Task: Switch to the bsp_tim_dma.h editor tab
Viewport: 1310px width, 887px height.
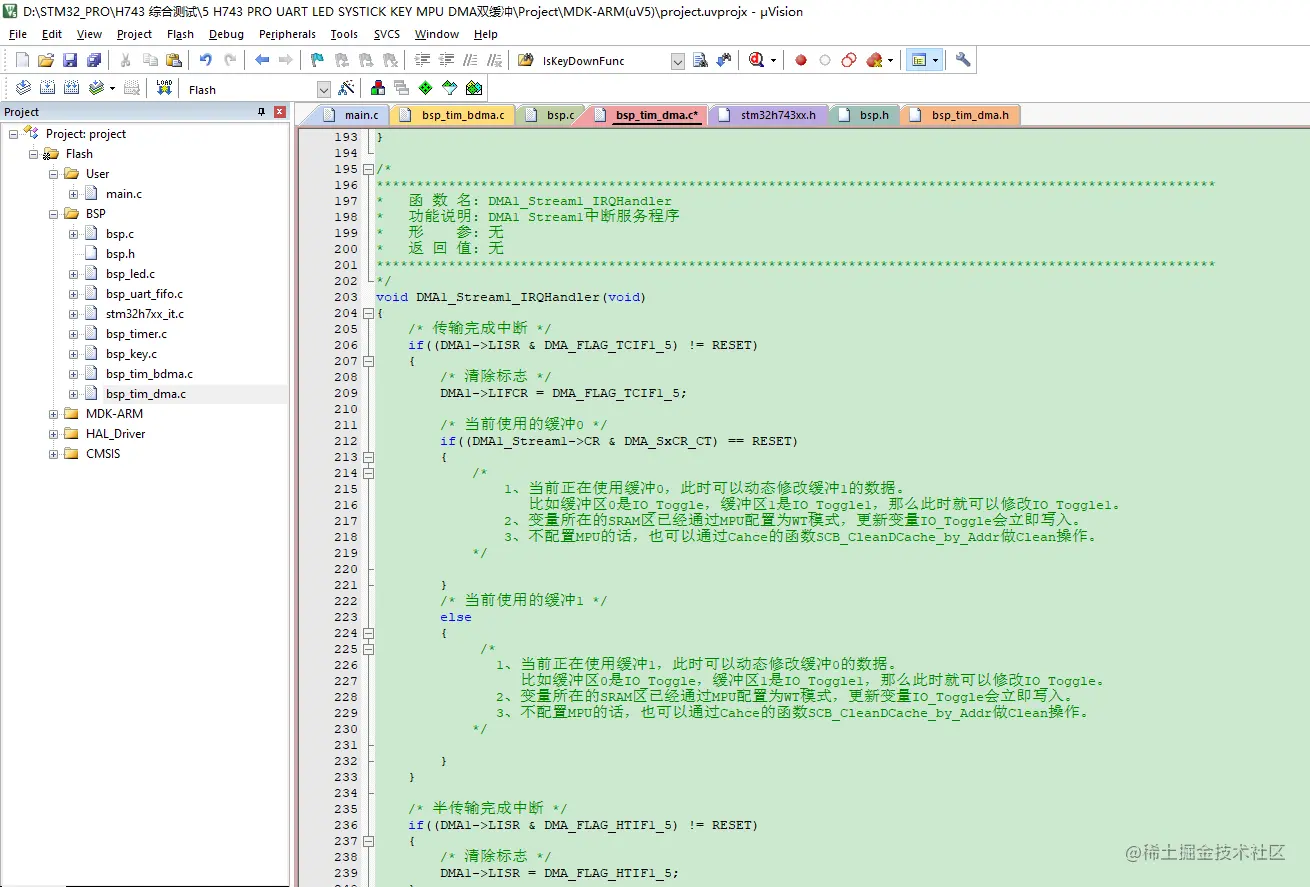Action: point(960,115)
